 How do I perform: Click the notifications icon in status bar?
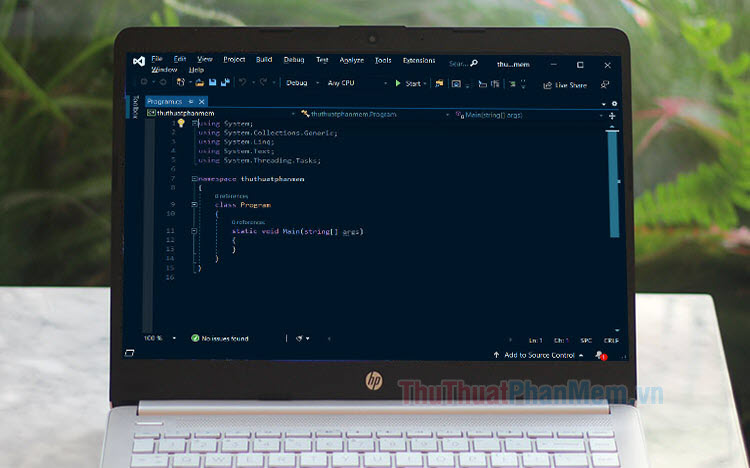[x=599, y=355]
